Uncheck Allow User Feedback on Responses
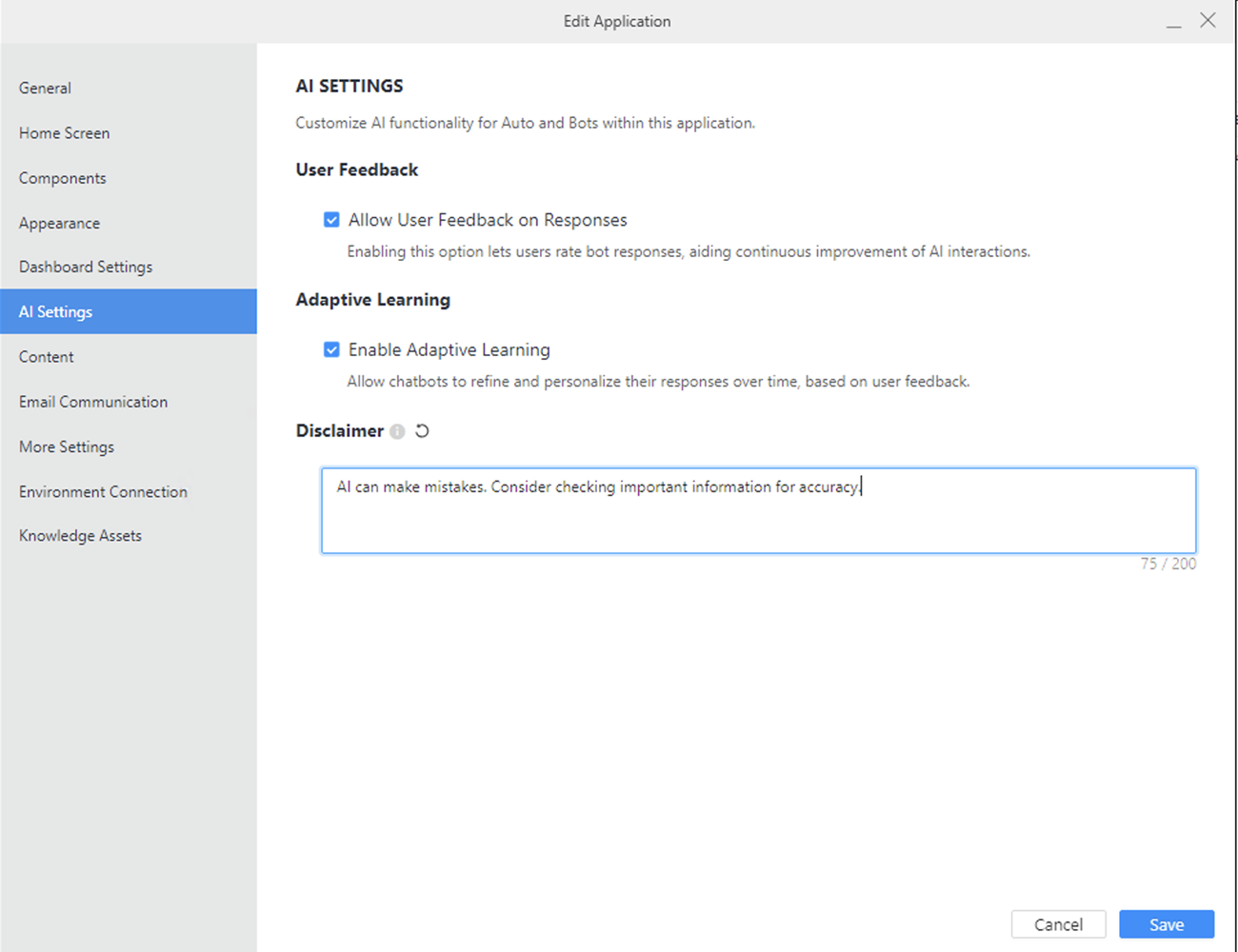This screenshot has width=1238, height=952. pos(331,220)
